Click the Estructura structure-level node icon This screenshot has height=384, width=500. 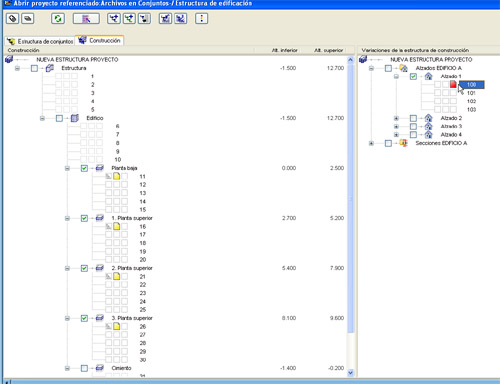[x=50, y=68]
